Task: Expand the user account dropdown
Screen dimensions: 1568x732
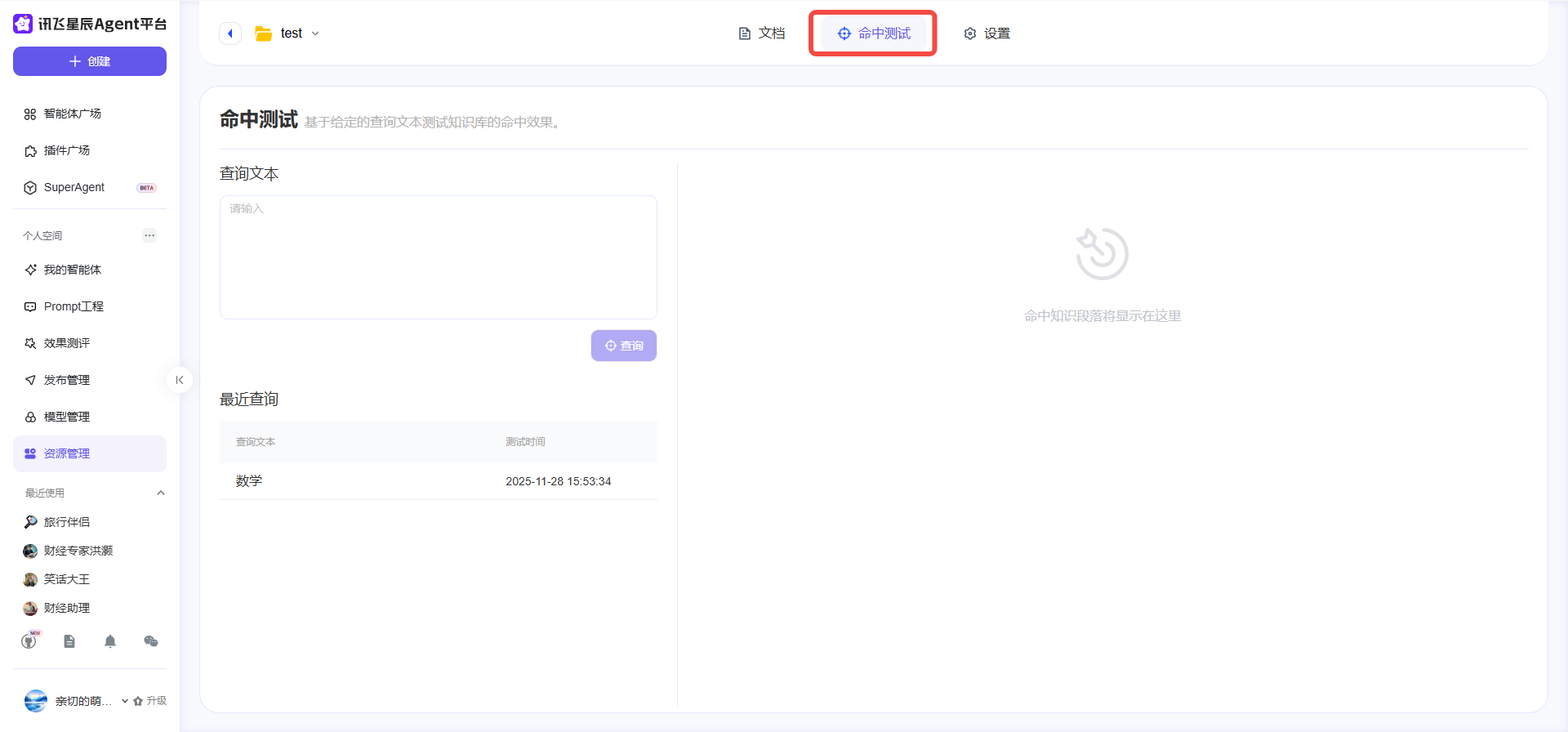Action: (x=124, y=701)
